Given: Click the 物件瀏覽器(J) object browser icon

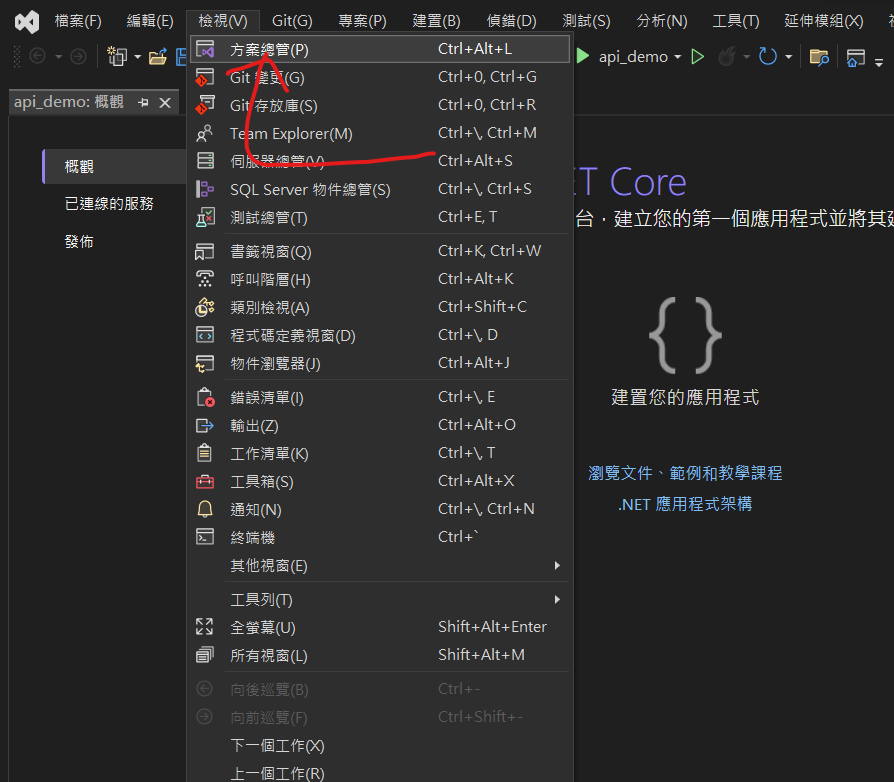Looking at the screenshot, I should click(x=205, y=363).
